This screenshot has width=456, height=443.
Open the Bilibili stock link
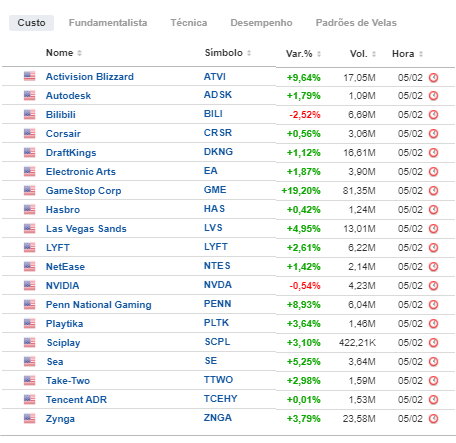click(x=61, y=115)
